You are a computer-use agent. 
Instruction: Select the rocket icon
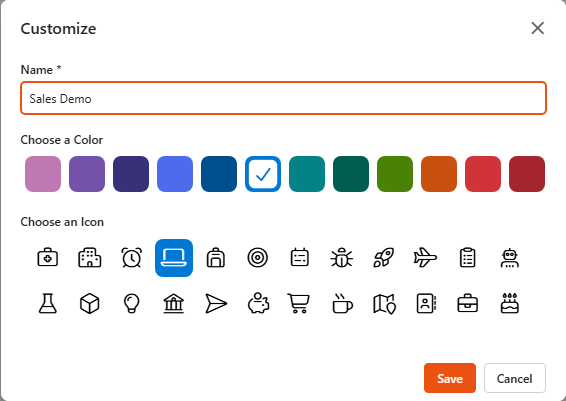pyautogui.click(x=383, y=258)
